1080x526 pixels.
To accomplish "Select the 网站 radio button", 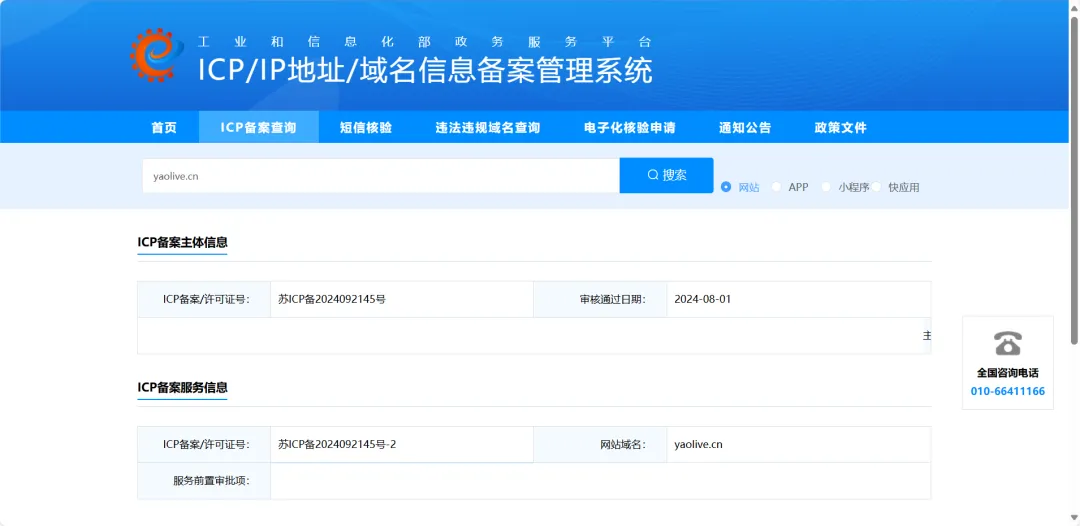I will (x=726, y=187).
